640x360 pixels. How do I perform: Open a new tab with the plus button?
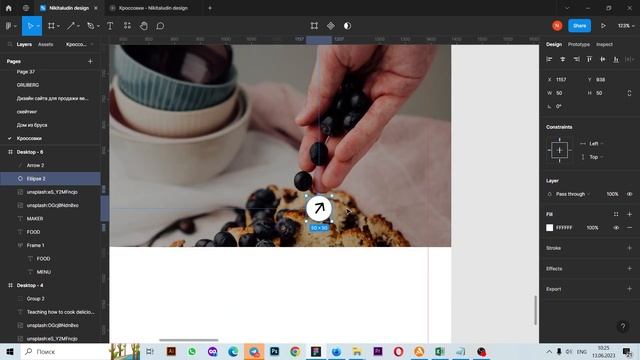210,8
